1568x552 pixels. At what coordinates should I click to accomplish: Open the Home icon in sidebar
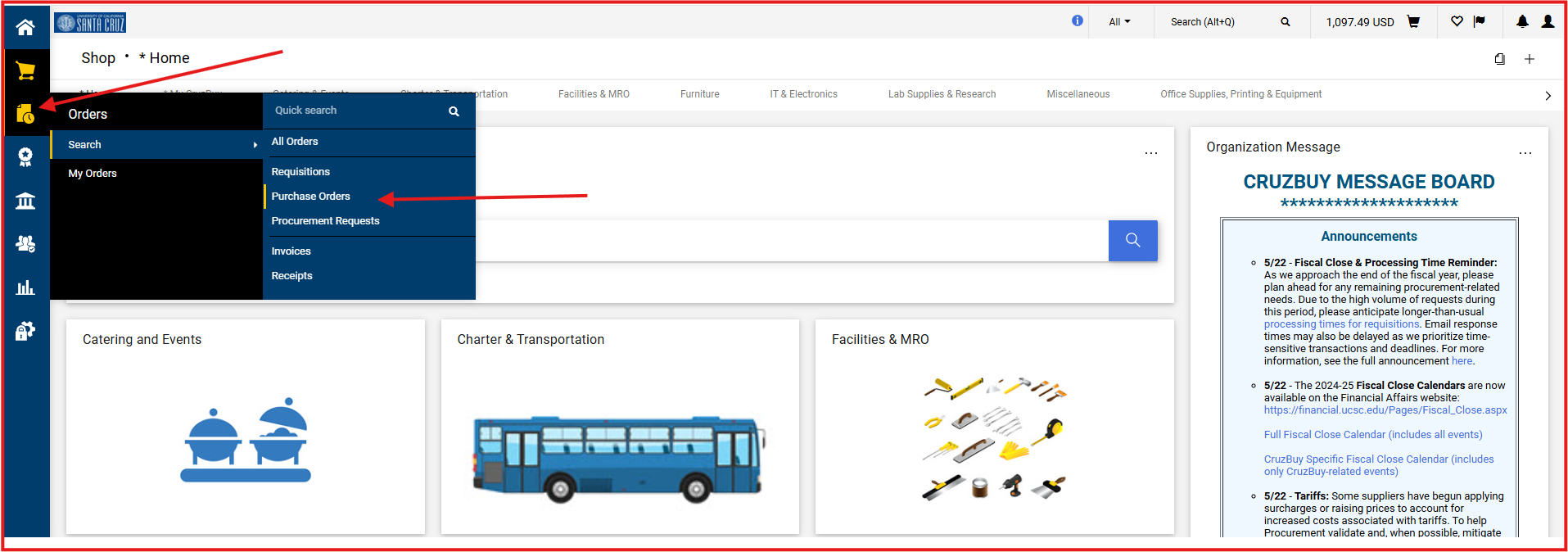point(25,27)
